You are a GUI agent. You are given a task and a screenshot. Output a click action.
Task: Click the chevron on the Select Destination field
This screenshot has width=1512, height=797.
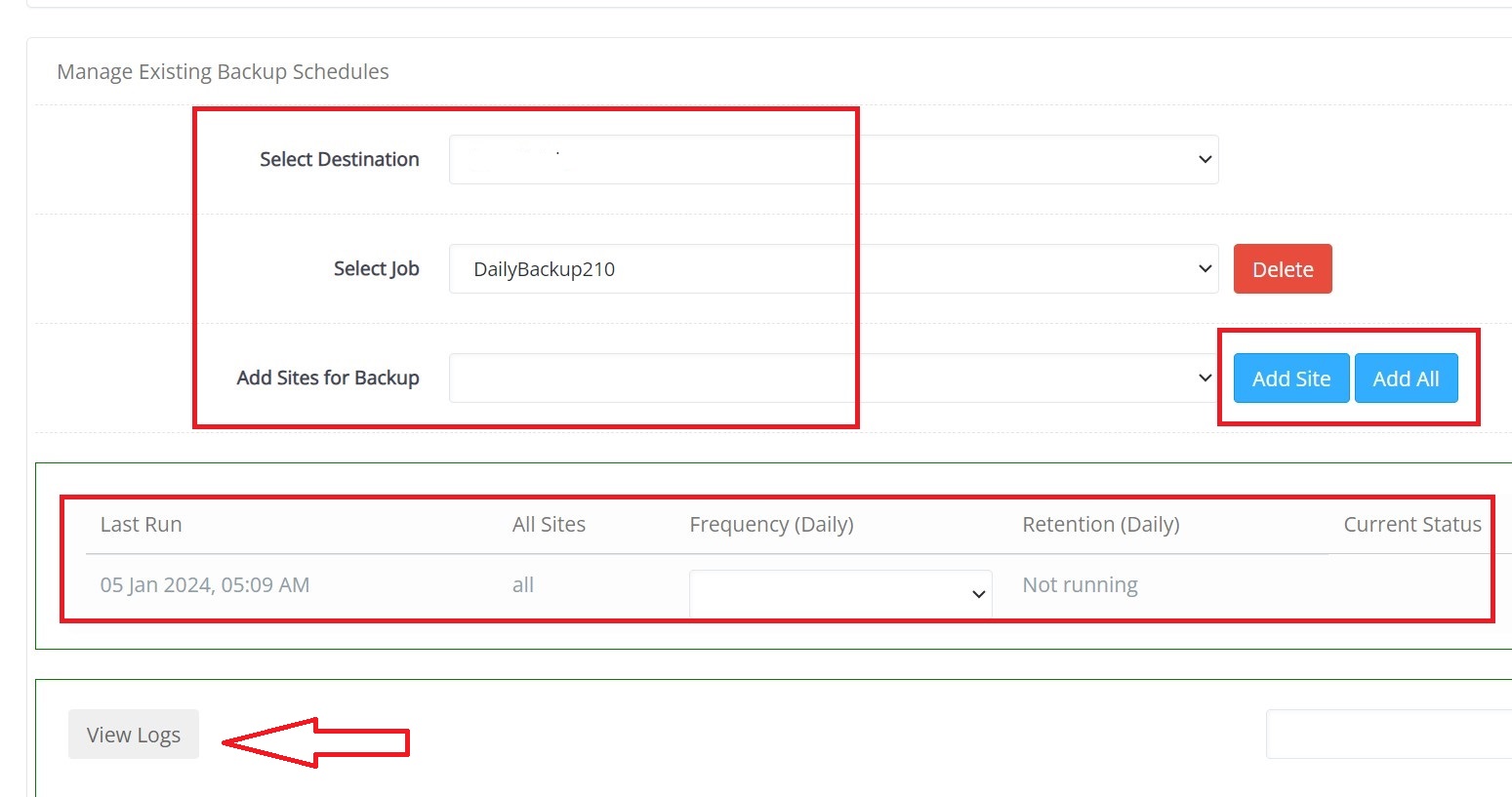pos(1205,159)
